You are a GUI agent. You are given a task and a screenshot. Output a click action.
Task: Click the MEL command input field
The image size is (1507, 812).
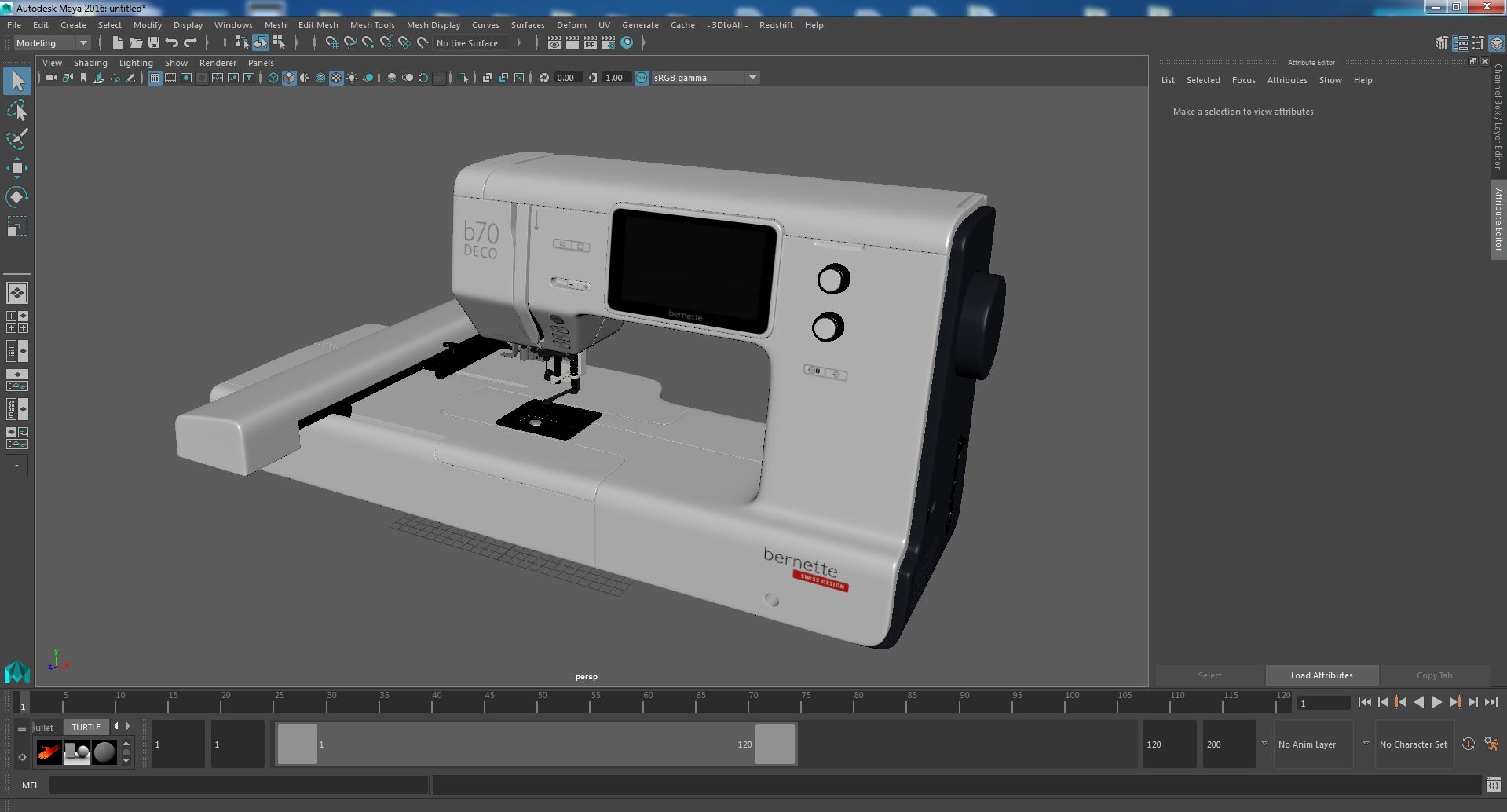(x=239, y=785)
